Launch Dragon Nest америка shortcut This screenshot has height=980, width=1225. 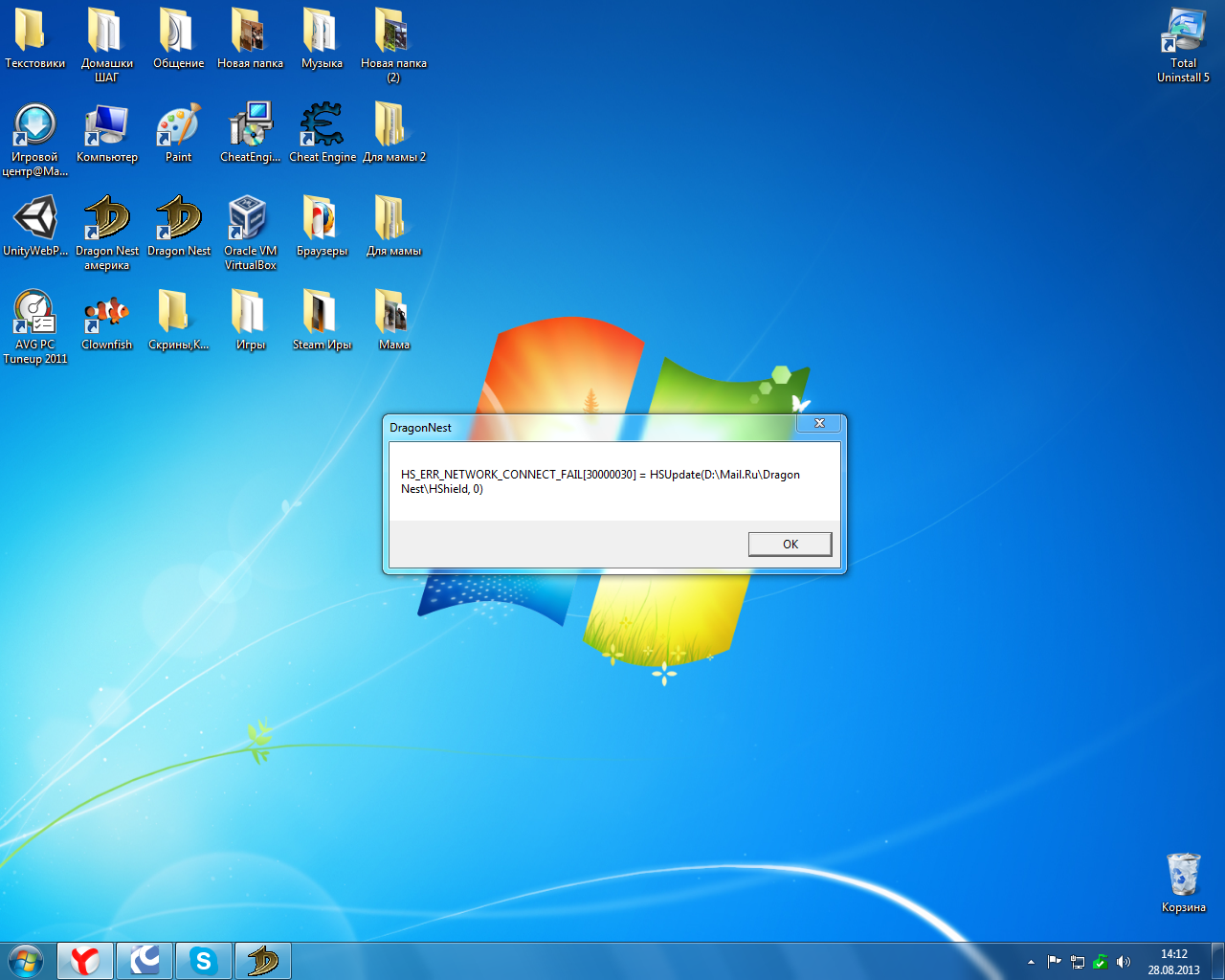[106, 233]
